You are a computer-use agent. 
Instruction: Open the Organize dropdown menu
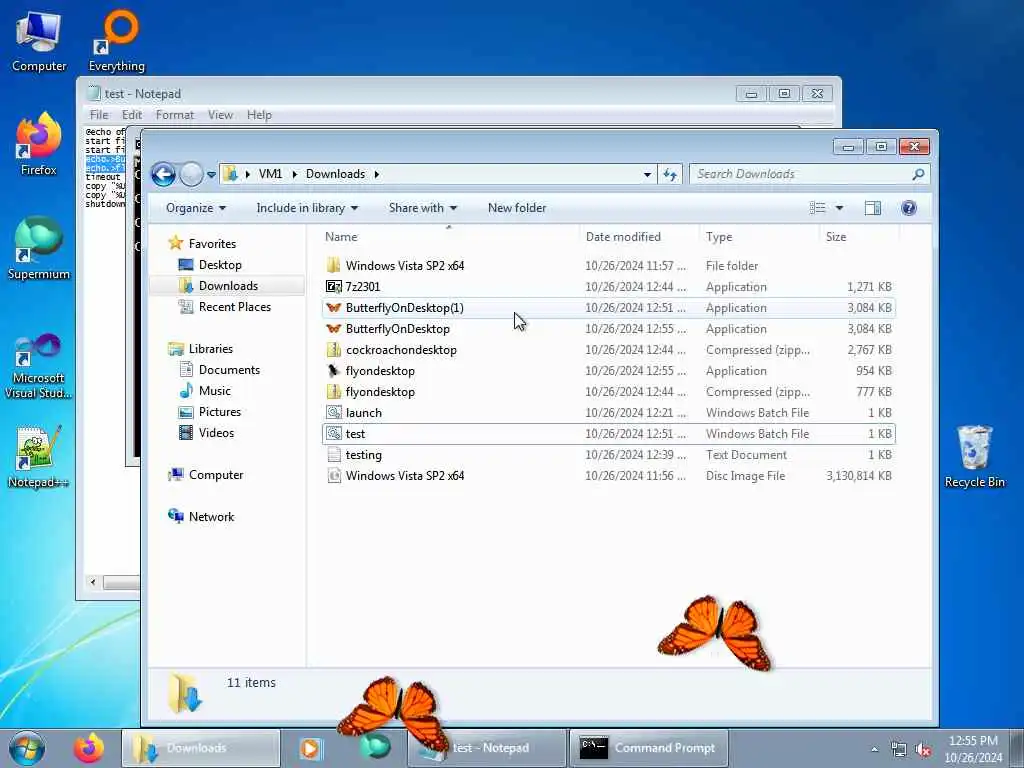[x=195, y=208]
